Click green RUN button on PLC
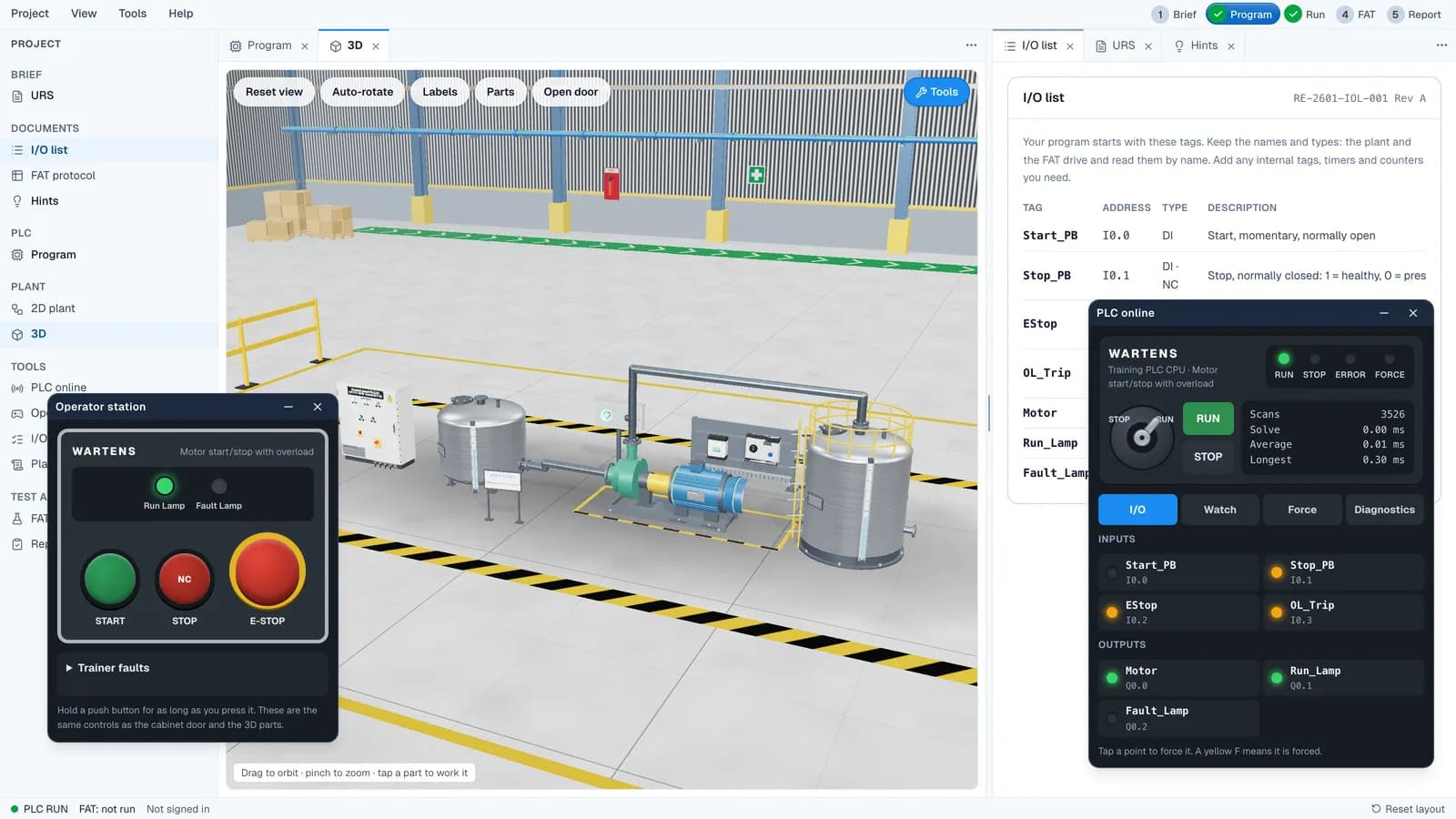This screenshot has width=1456, height=819. pos(1208,419)
